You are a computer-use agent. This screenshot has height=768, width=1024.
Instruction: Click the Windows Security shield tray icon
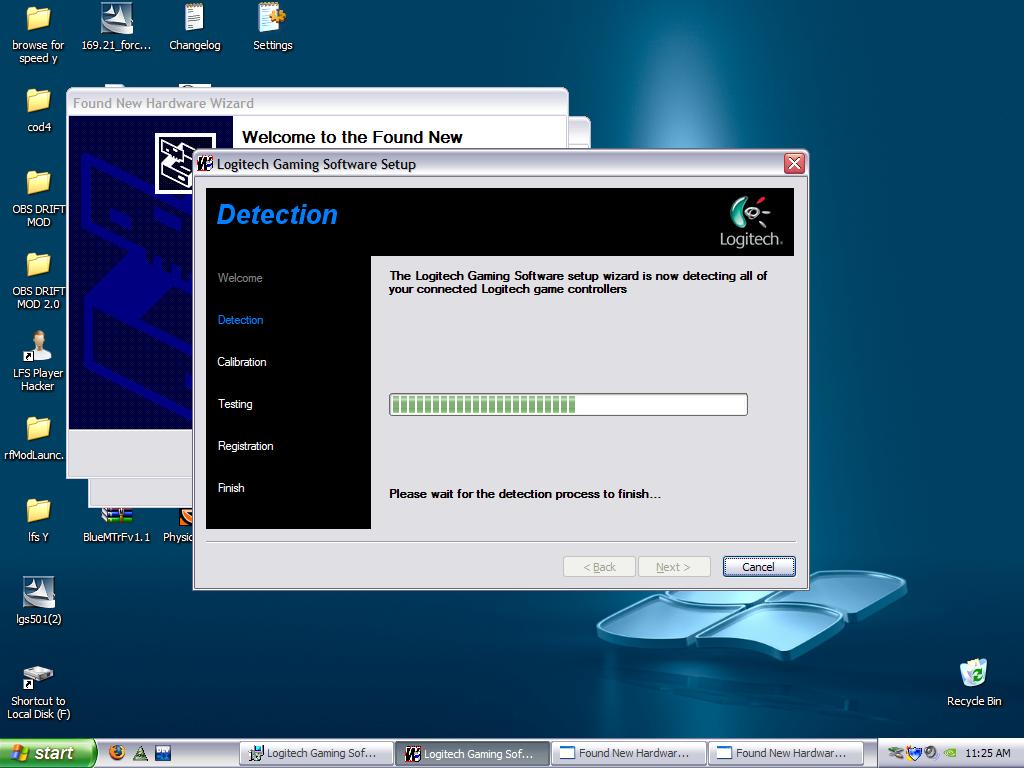pyautogui.click(x=914, y=753)
